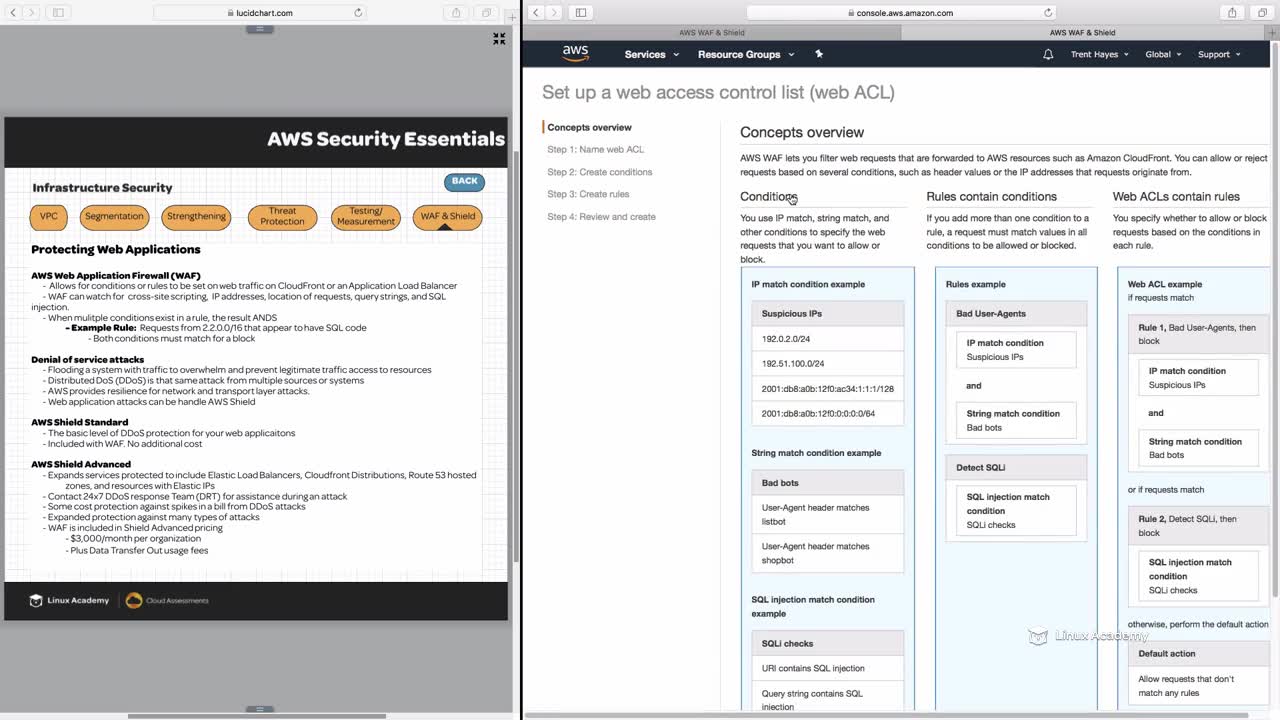Open the AWS notifications bell

click(x=1048, y=54)
